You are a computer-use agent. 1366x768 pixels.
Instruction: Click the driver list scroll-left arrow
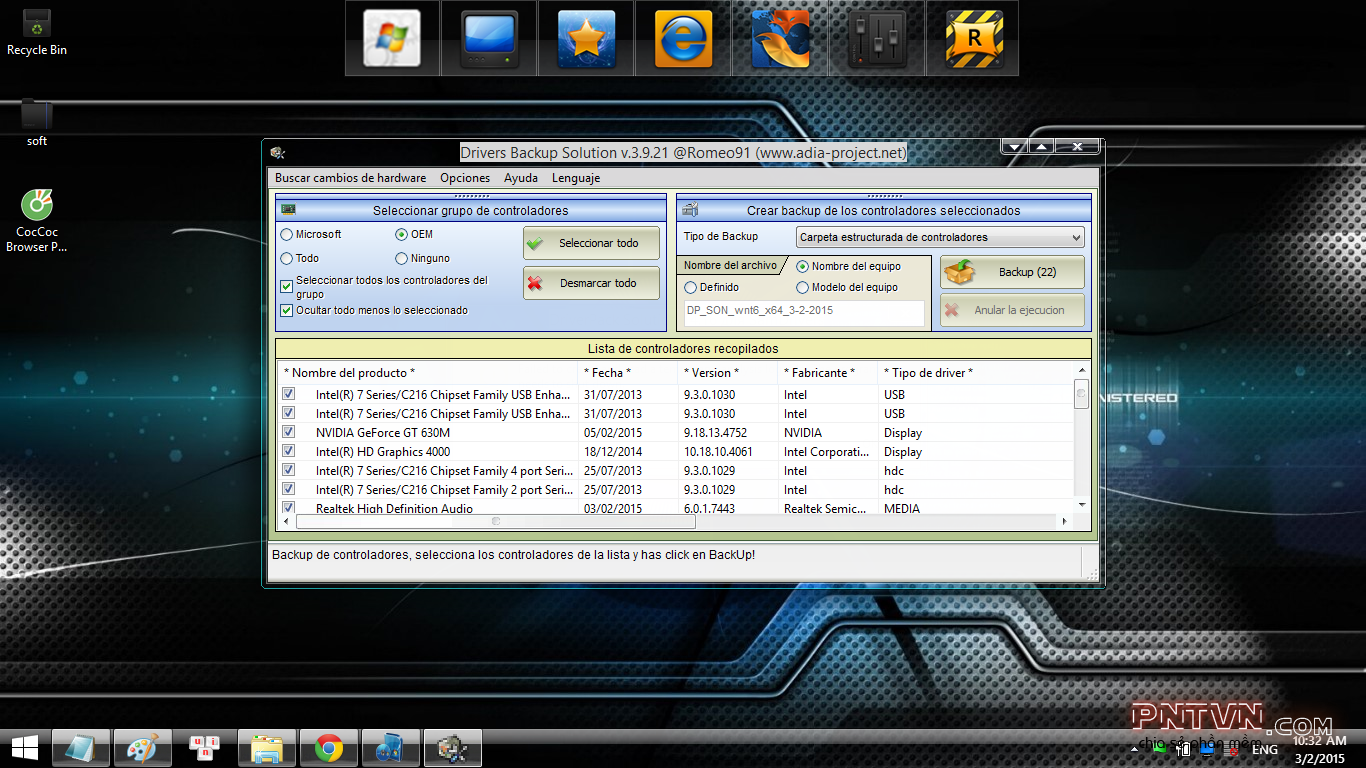pos(288,521)
